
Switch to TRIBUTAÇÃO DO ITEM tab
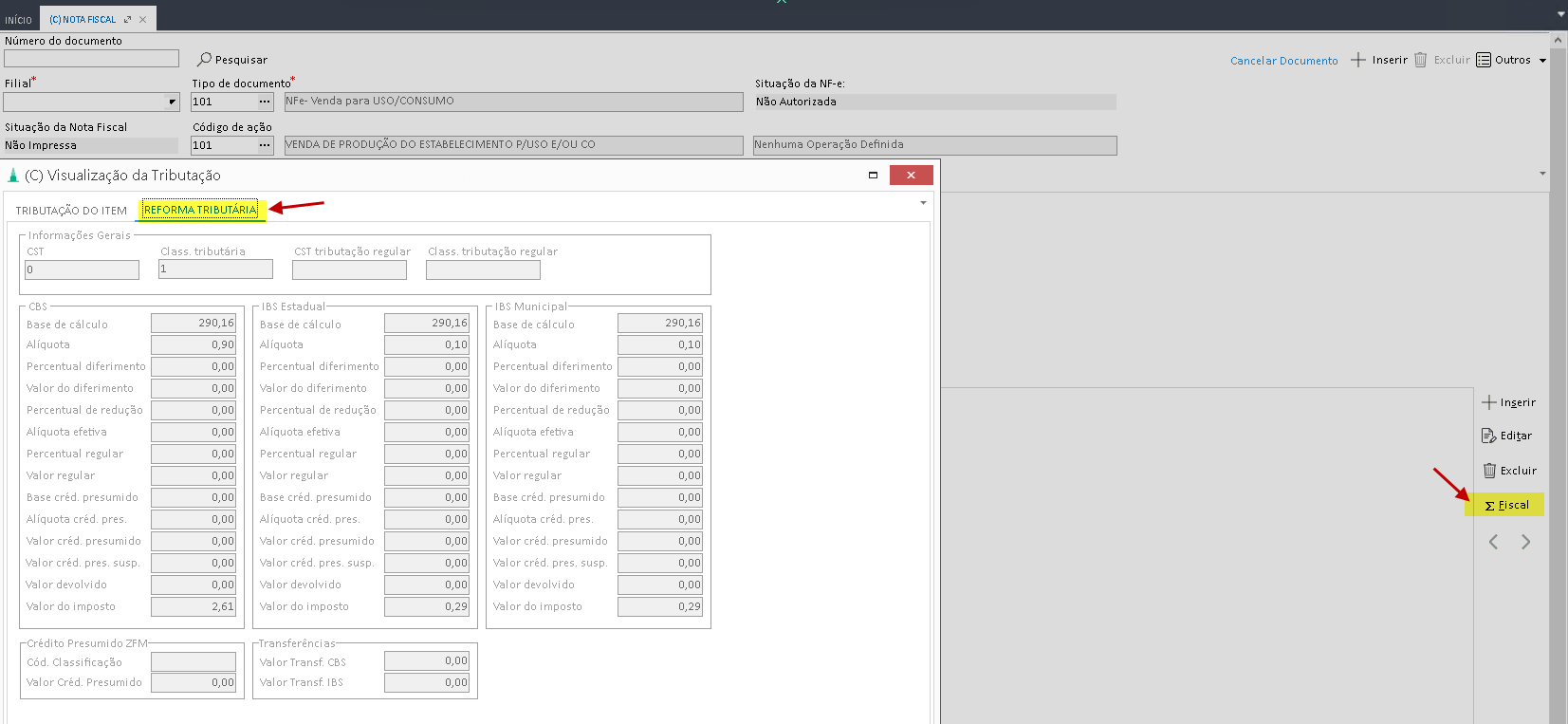(x=71, y=211)
